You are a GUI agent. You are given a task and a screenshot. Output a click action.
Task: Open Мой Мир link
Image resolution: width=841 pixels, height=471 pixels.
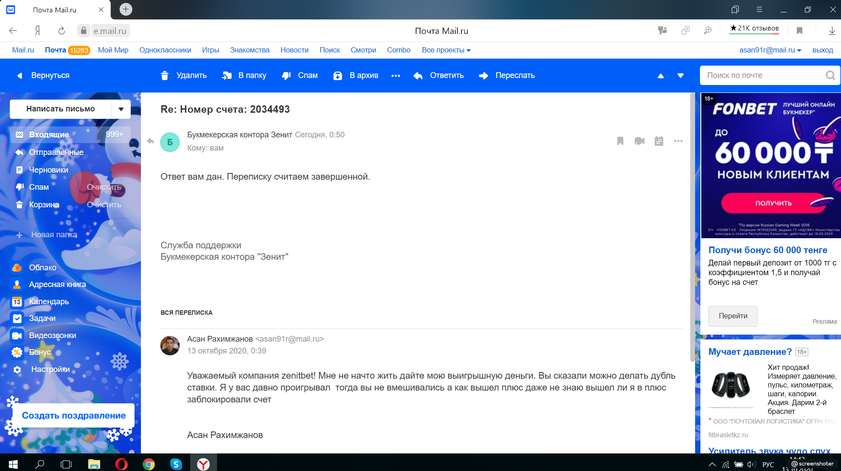click(x=113, y=50)
